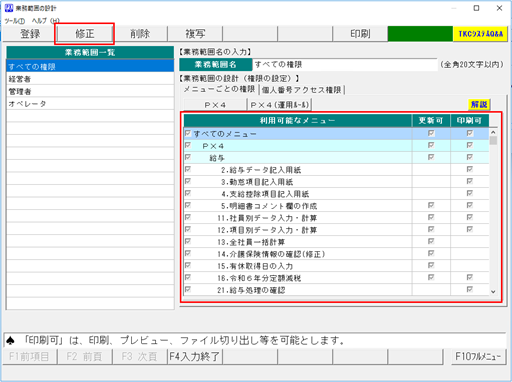Viewport: 512px width, 382px height.
Task: Click the 複写 toolbar button
Action: pyautogui.click(x=195, y=34)
